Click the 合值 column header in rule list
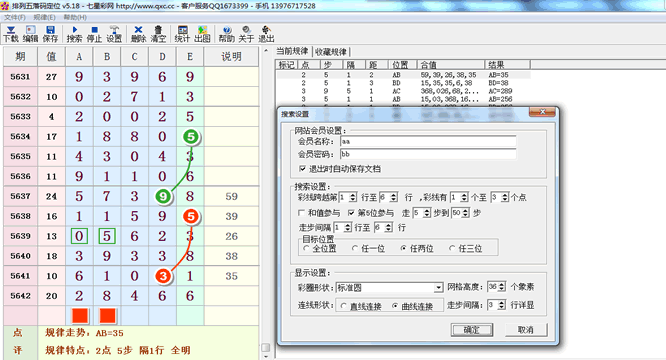The height and width of the screenshot is (360, 666). pyautogui.click(x=451, y=65)
